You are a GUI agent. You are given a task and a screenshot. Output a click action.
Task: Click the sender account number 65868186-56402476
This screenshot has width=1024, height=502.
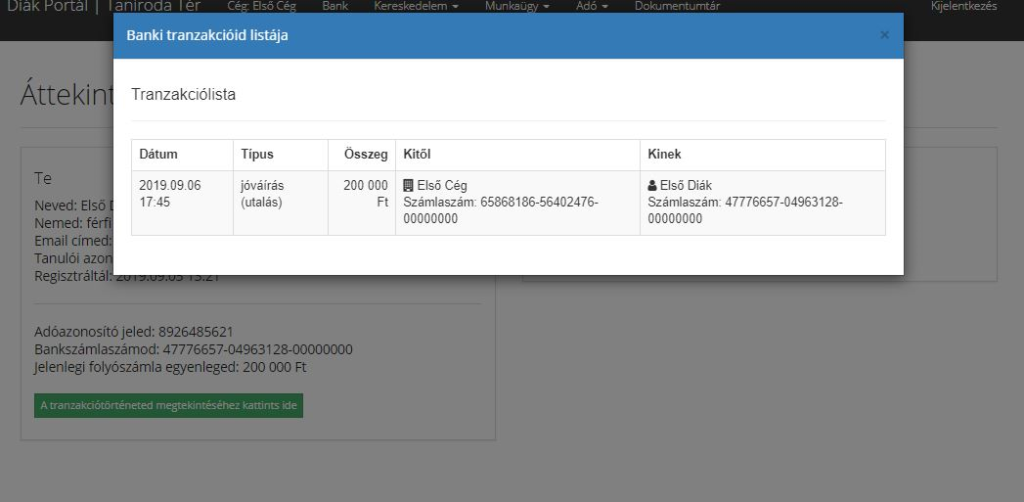click(499, 203)
